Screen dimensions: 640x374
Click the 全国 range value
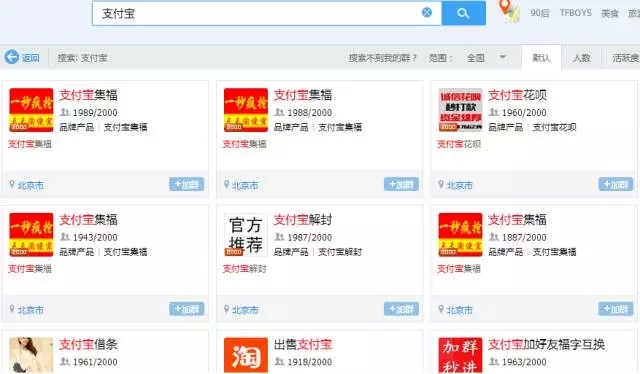(476, 58)
